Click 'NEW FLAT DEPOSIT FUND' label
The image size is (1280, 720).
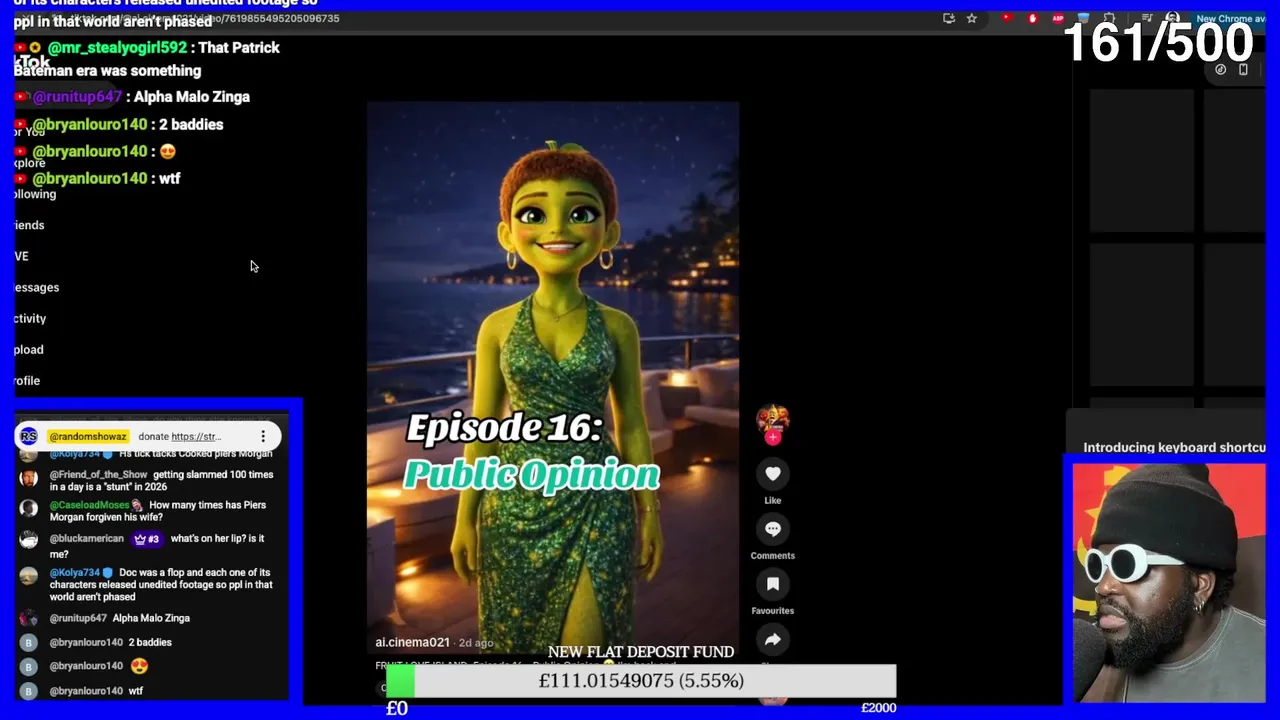641,652
